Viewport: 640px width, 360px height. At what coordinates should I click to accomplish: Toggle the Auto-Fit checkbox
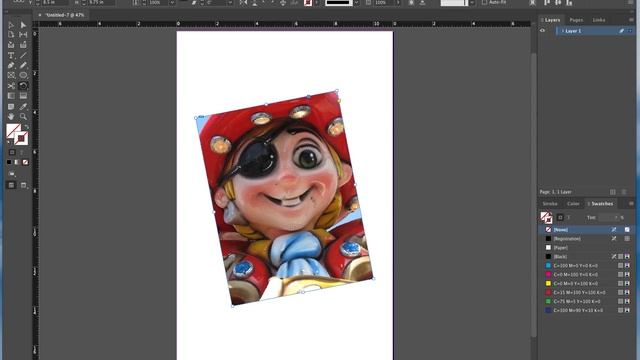click(x=484, y=2)
